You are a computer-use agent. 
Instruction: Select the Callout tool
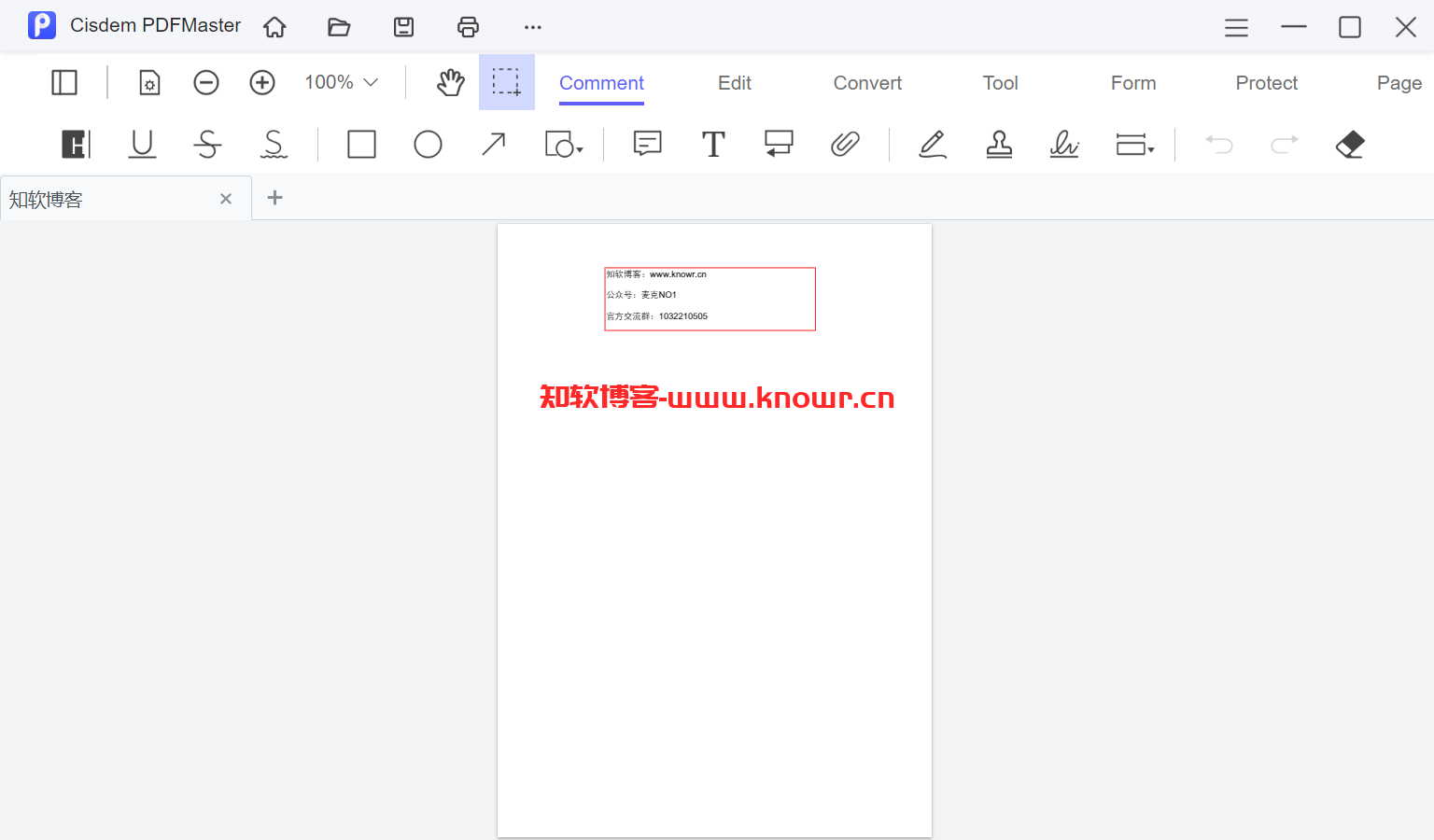click(779, 144)
